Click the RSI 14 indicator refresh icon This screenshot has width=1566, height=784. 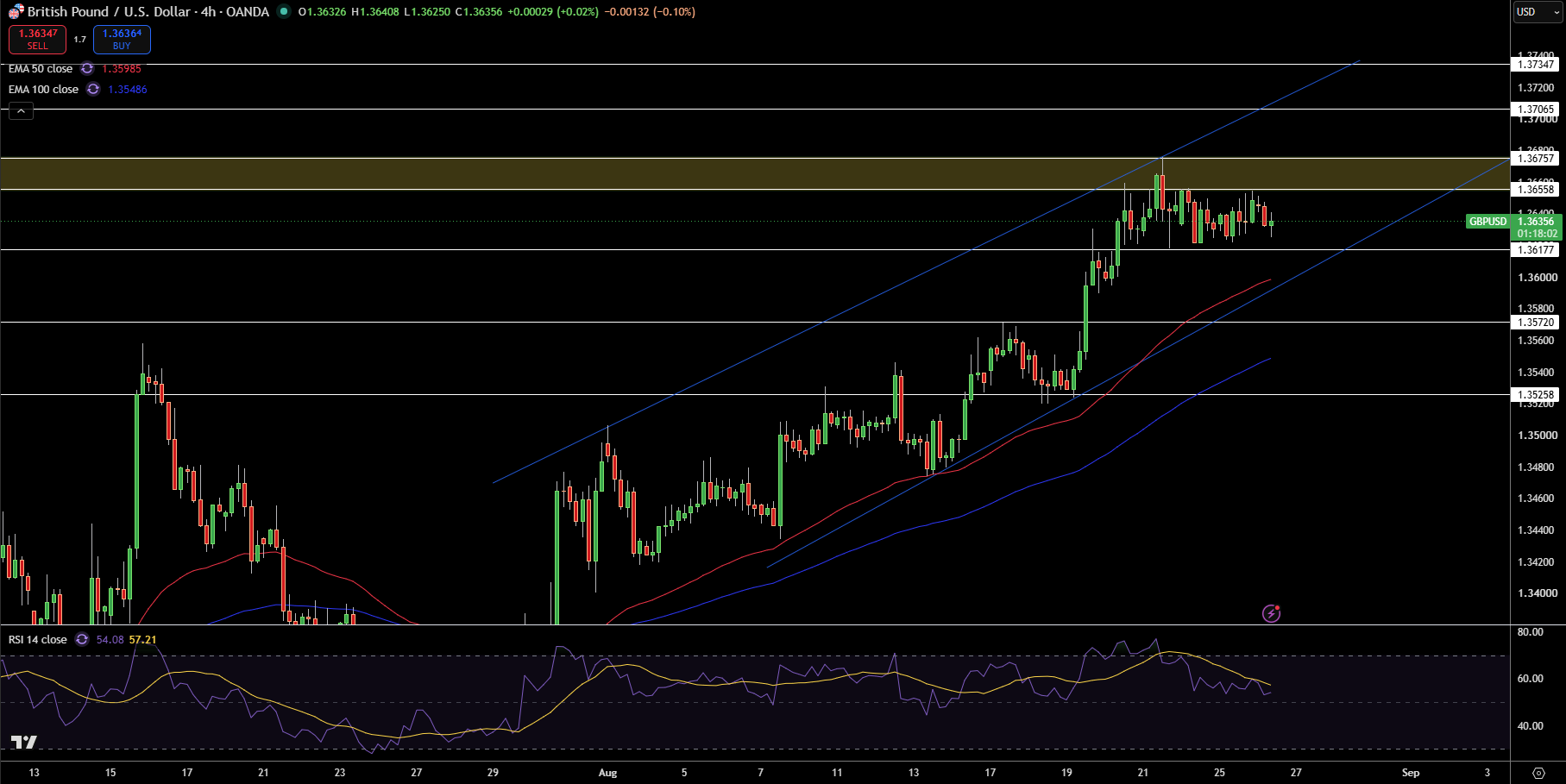pos(82,640)
